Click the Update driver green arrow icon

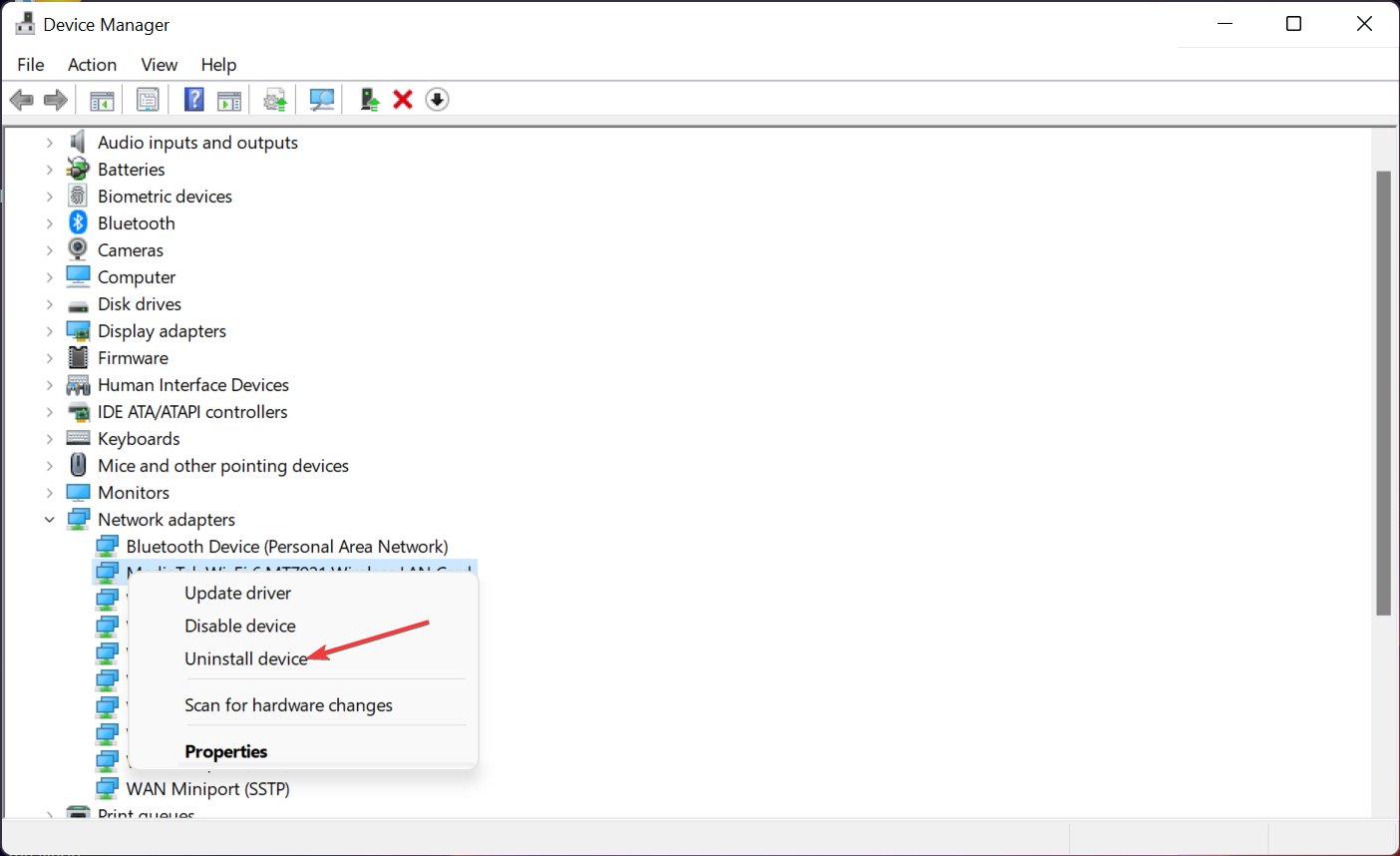tap(370, 100)
